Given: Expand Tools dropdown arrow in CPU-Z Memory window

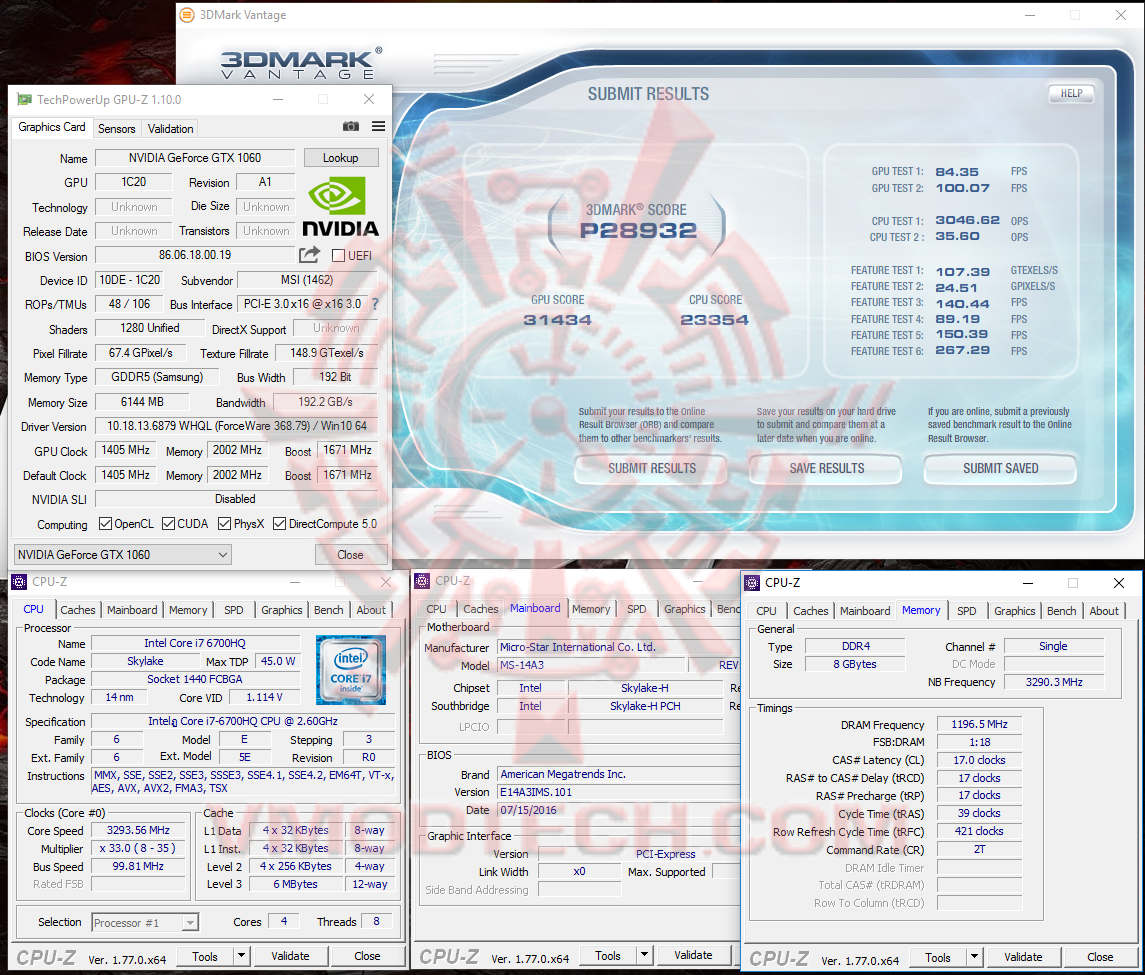Looking at the screenshot, I should tap(974, 957).
